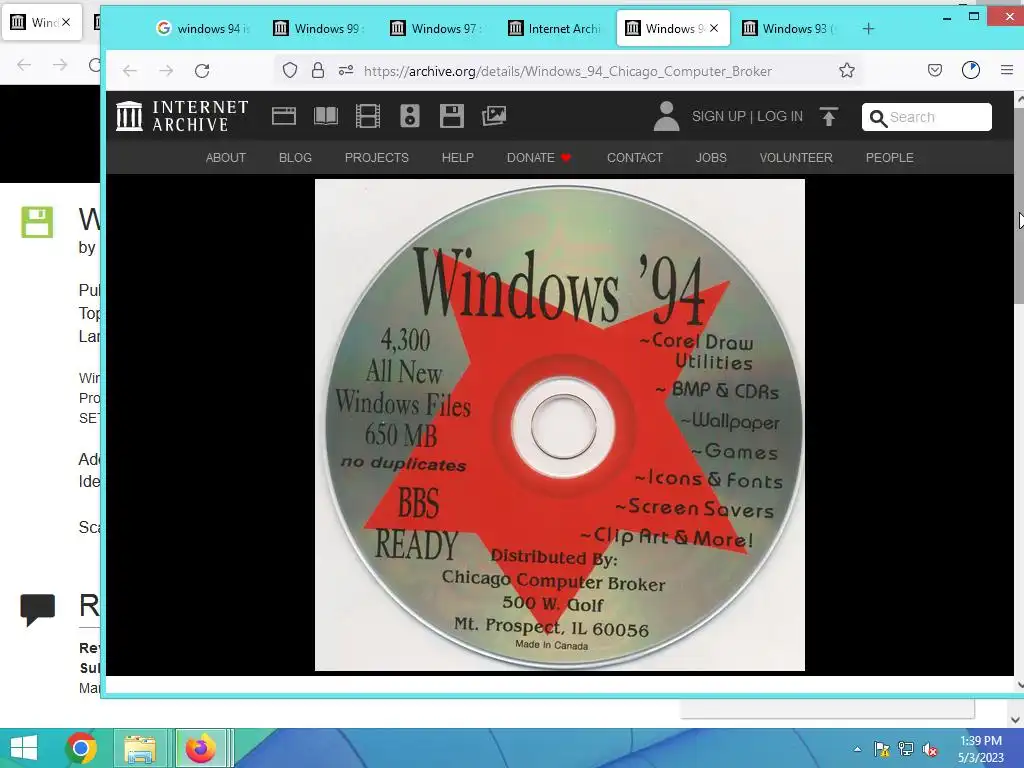The image size is (1024, 768).
Task: Go back in Firefox
Action: 130,71
